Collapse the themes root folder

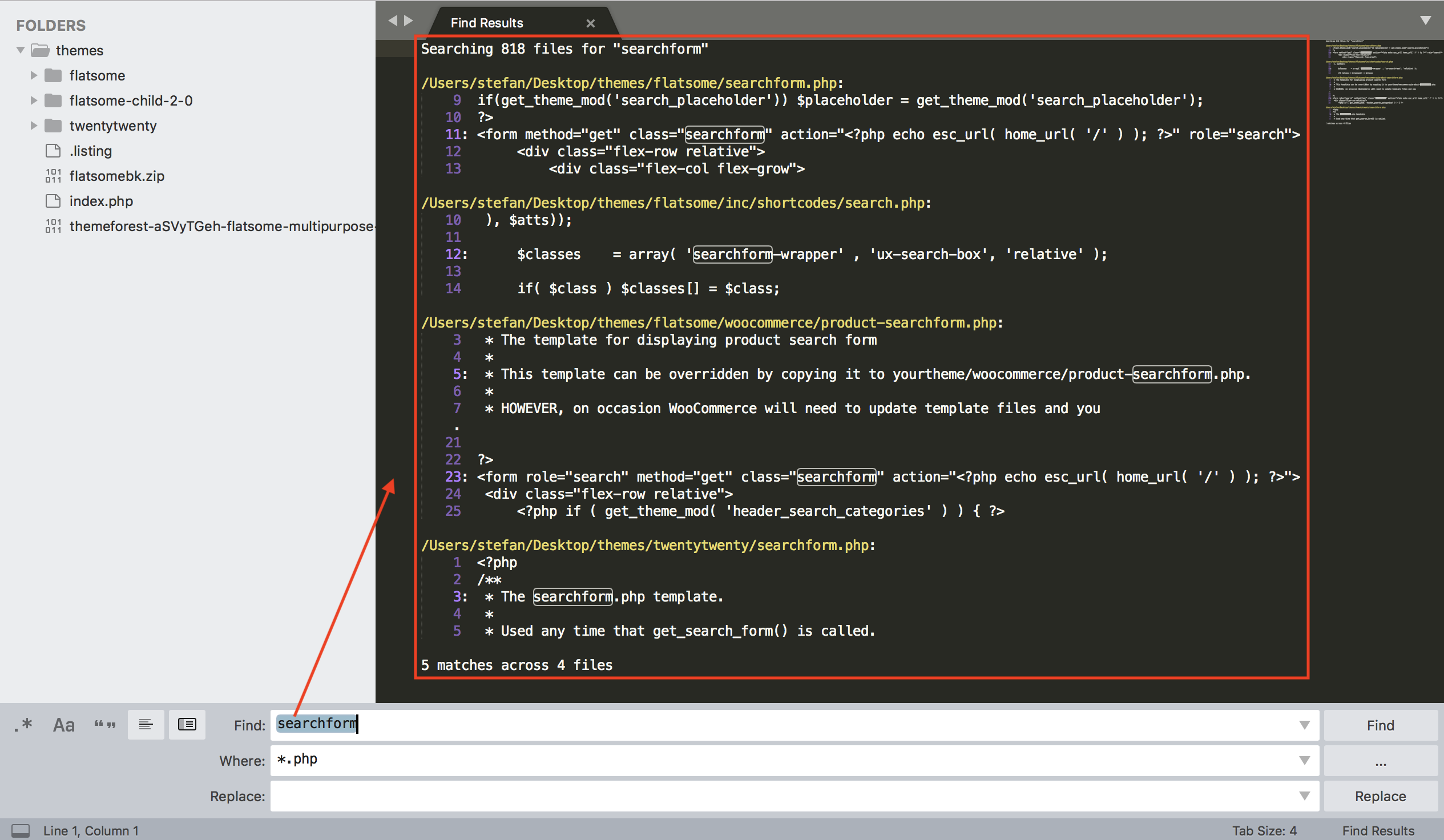[21, 50]
